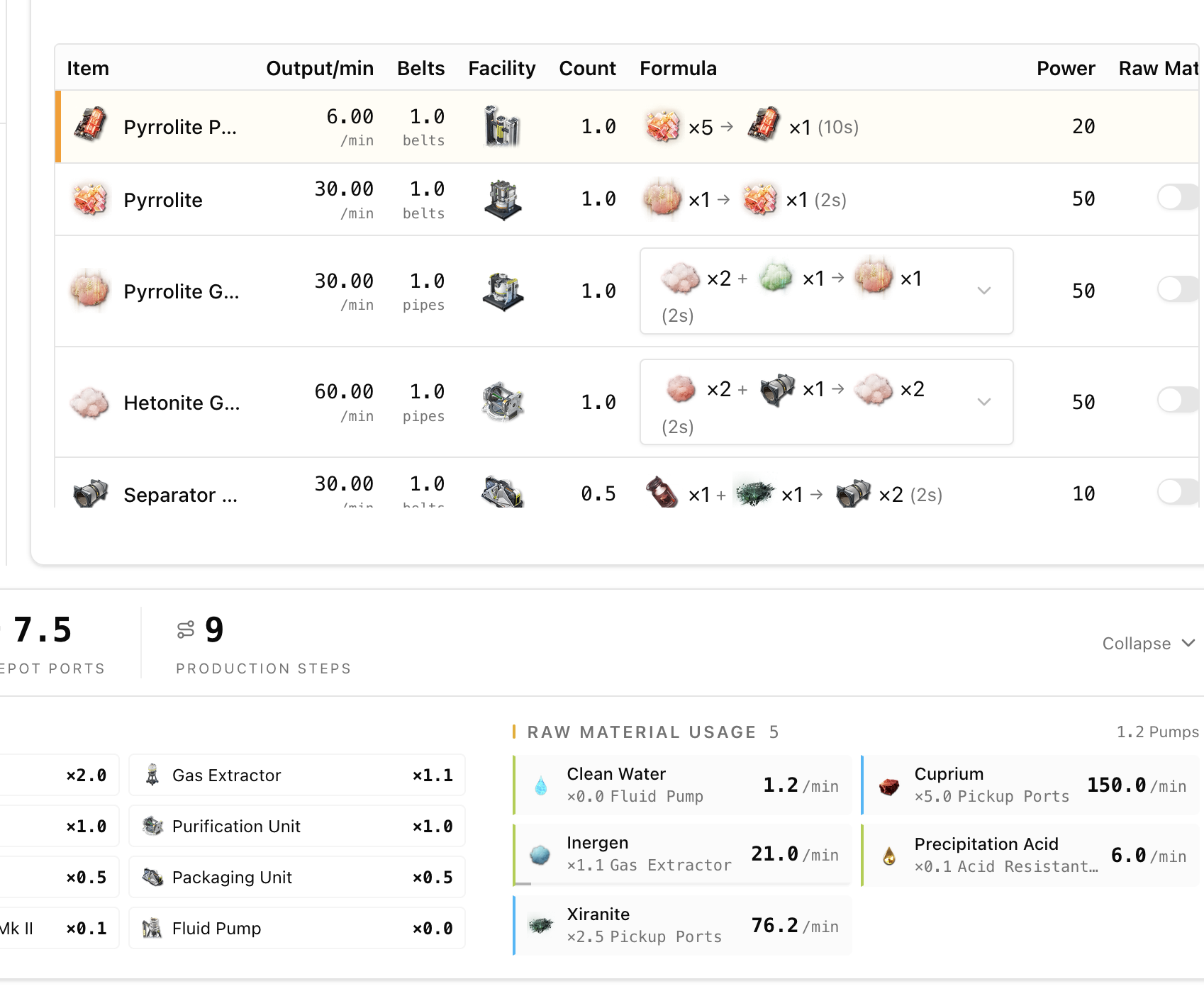Click the Pyrrolite Powder item icon
Screen dimensions: 1204x991
(x=90, y=125)
